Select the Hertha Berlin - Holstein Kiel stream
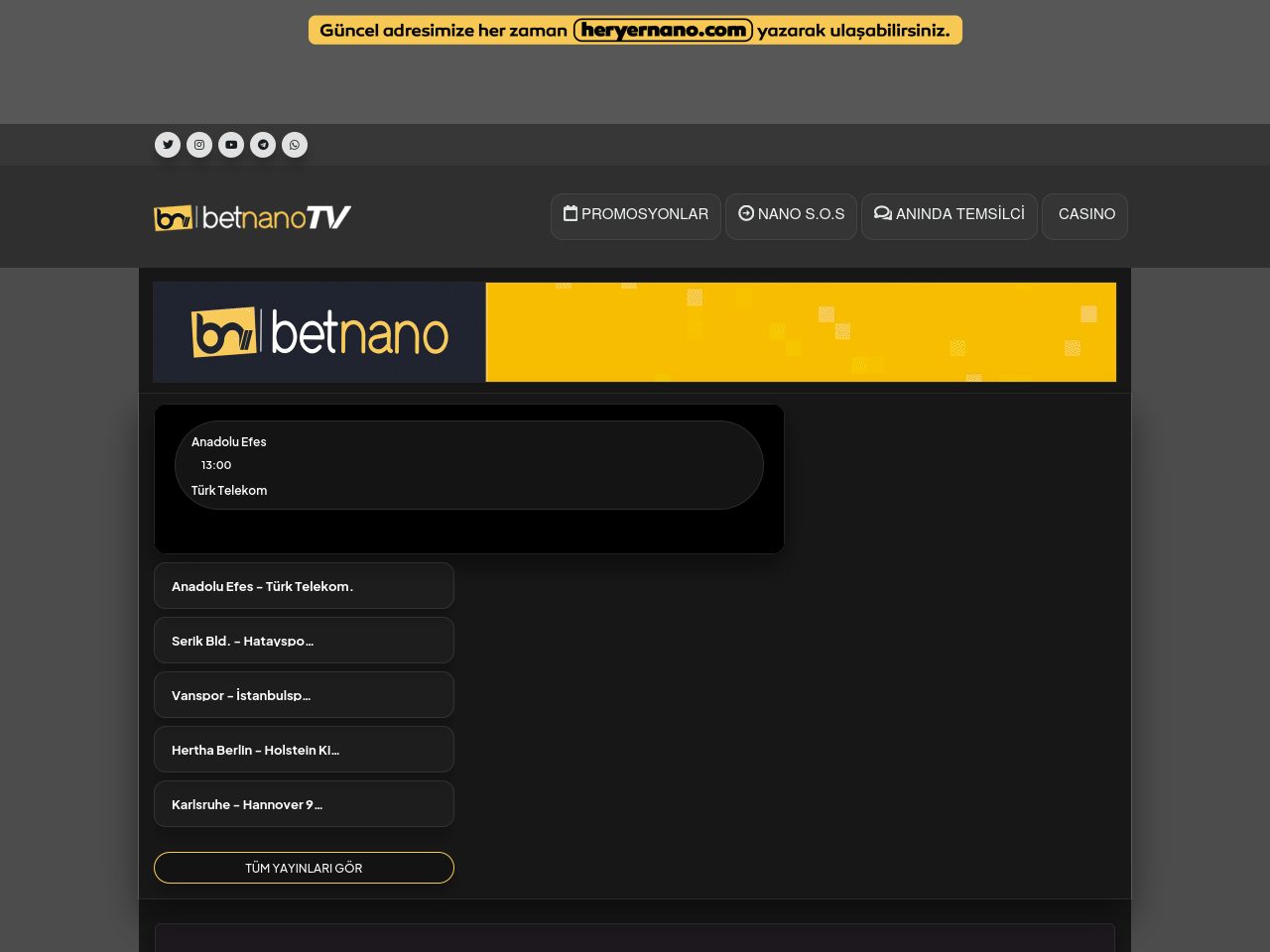 click(304, 750)
